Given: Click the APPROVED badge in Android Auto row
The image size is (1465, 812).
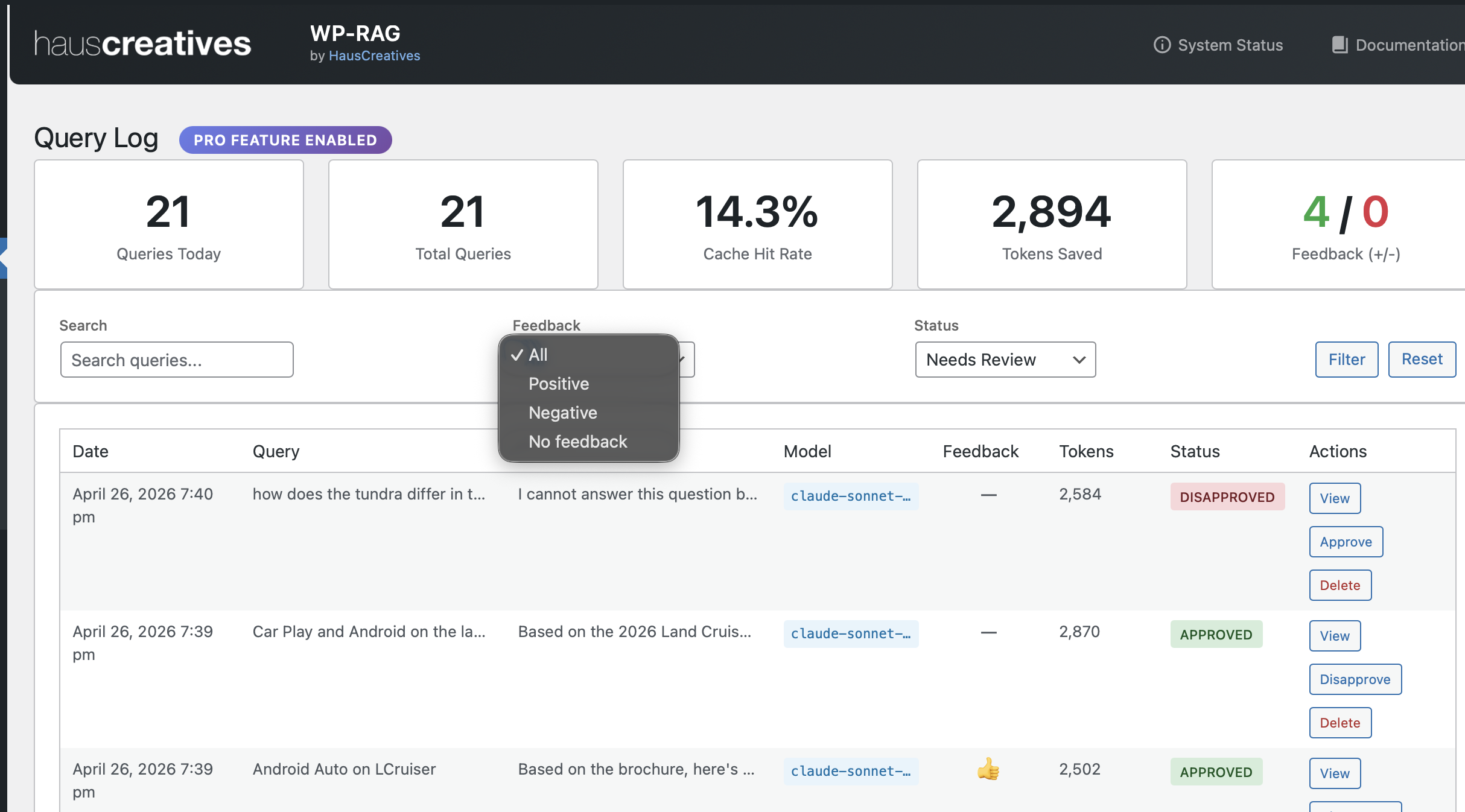Looking at the screenshot, I should click(1216, 772).
